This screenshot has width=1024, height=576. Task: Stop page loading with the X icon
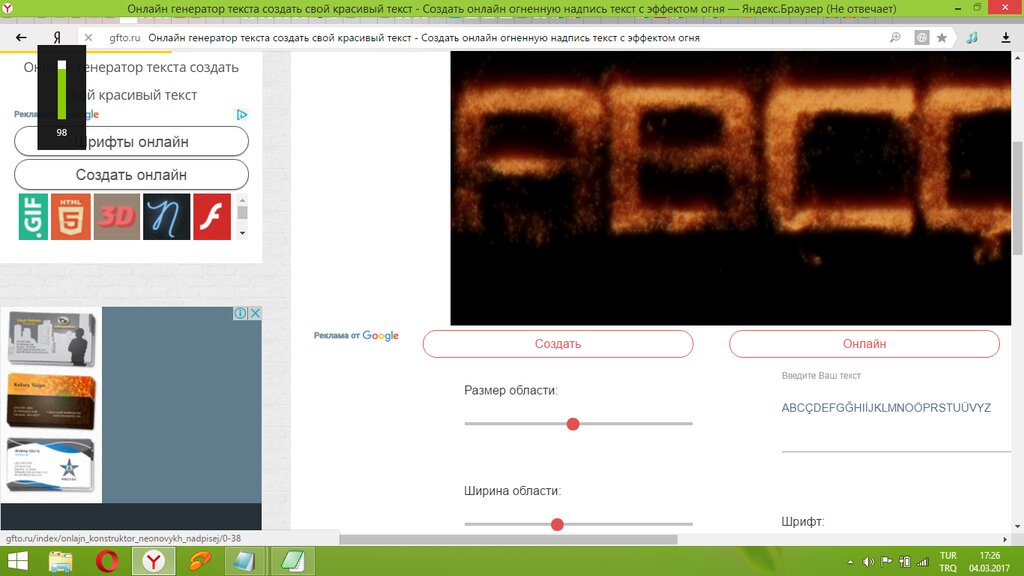click(88, 38)
